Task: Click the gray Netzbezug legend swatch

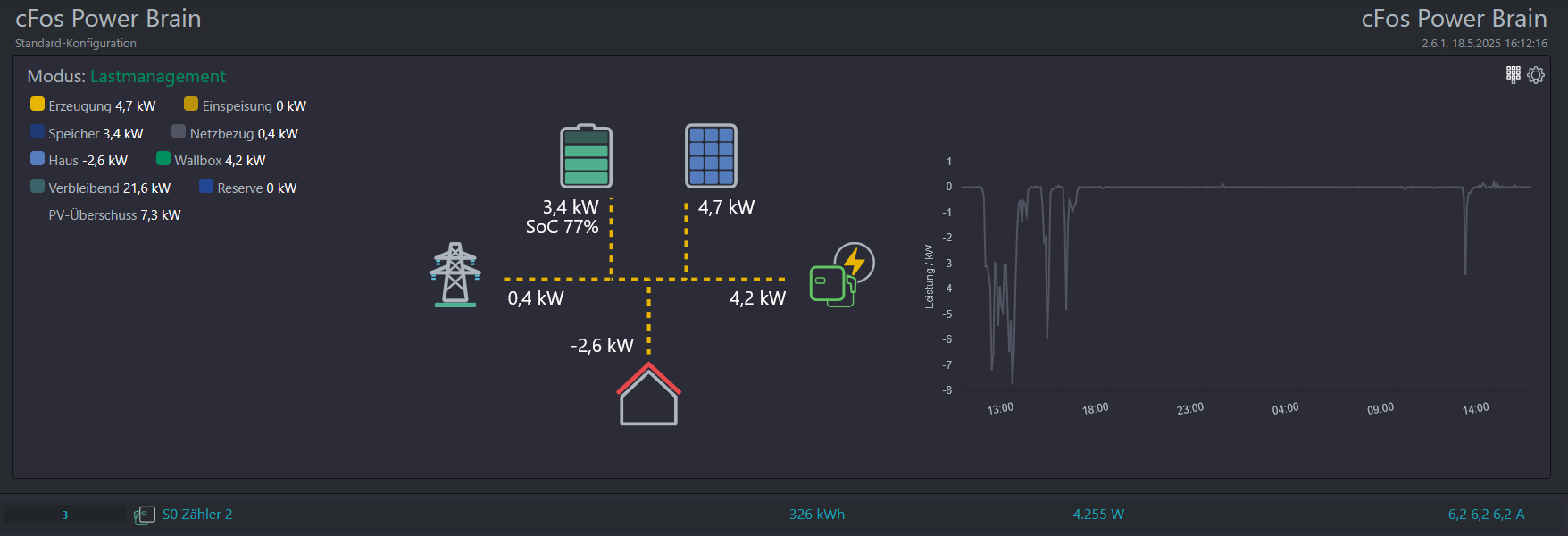Action: click(179, 131)
